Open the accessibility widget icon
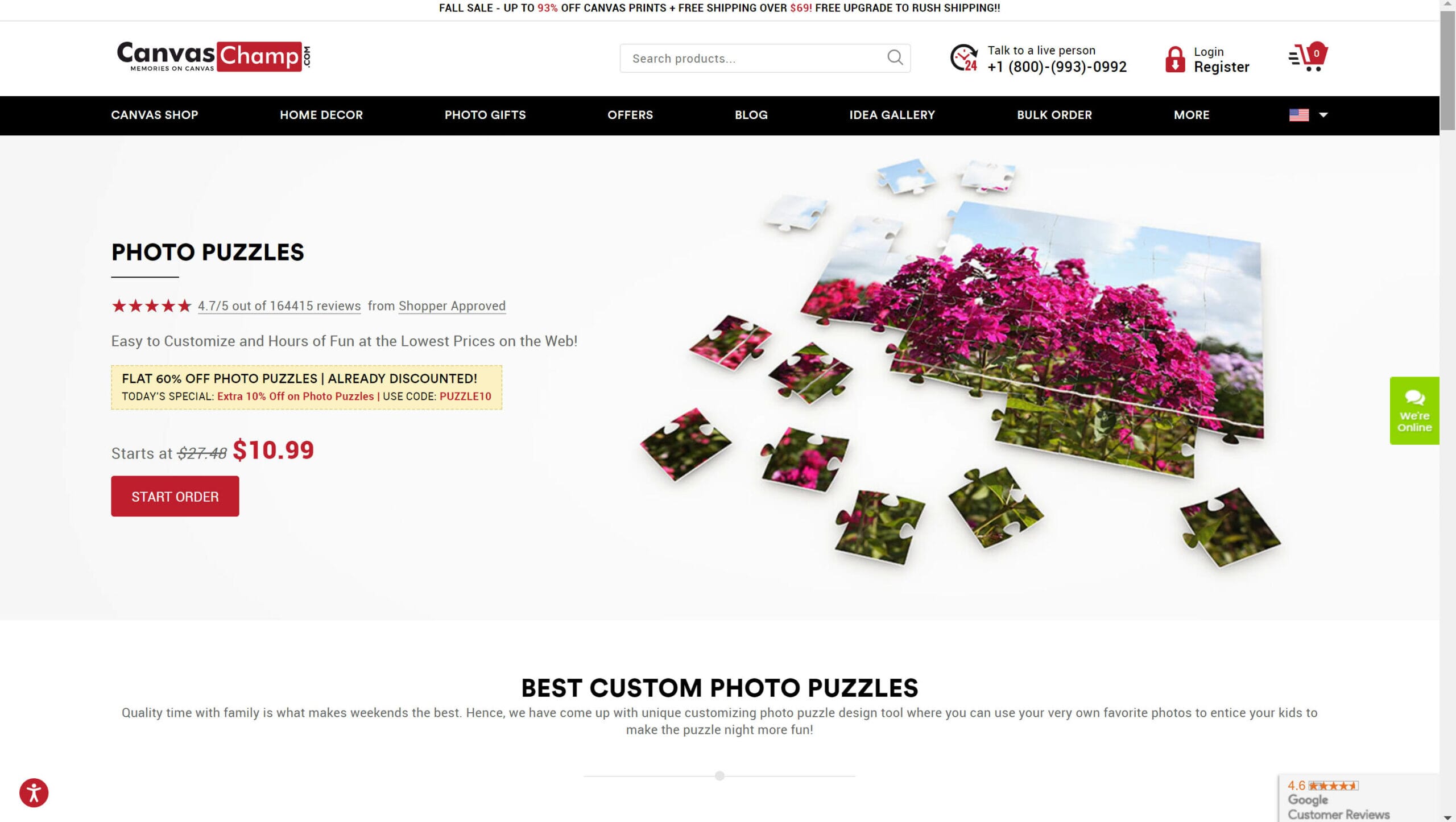The height and width of the screenshot is (822, 1456). [x=34, y=792]
